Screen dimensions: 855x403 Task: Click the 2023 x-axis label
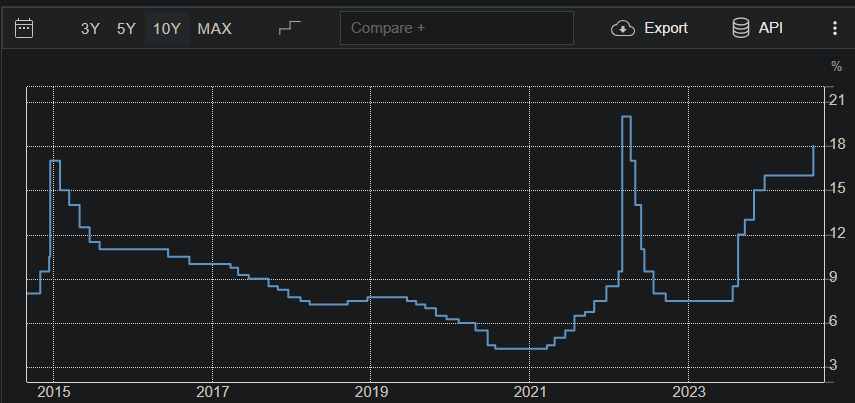688,392
